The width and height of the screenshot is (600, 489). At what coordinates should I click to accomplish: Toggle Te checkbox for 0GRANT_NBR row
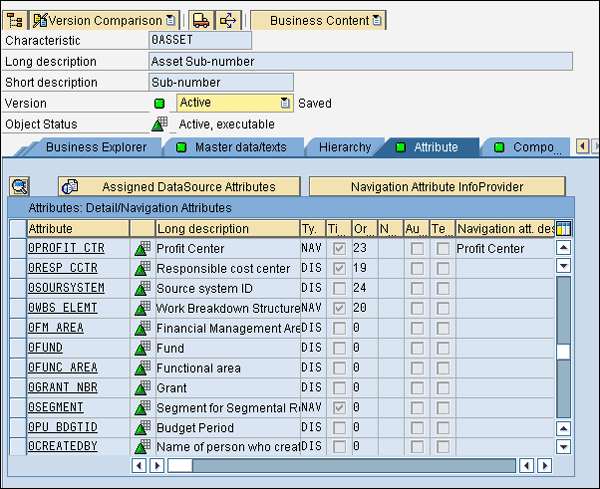(x=442, y=387)
